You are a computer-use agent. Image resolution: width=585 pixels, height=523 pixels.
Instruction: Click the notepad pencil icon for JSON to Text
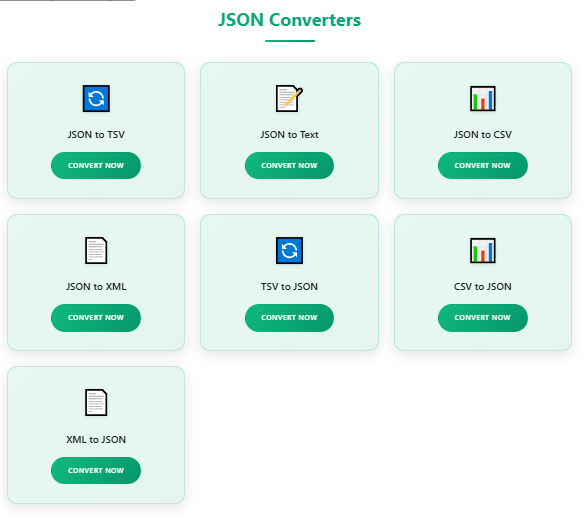[289, 99]
